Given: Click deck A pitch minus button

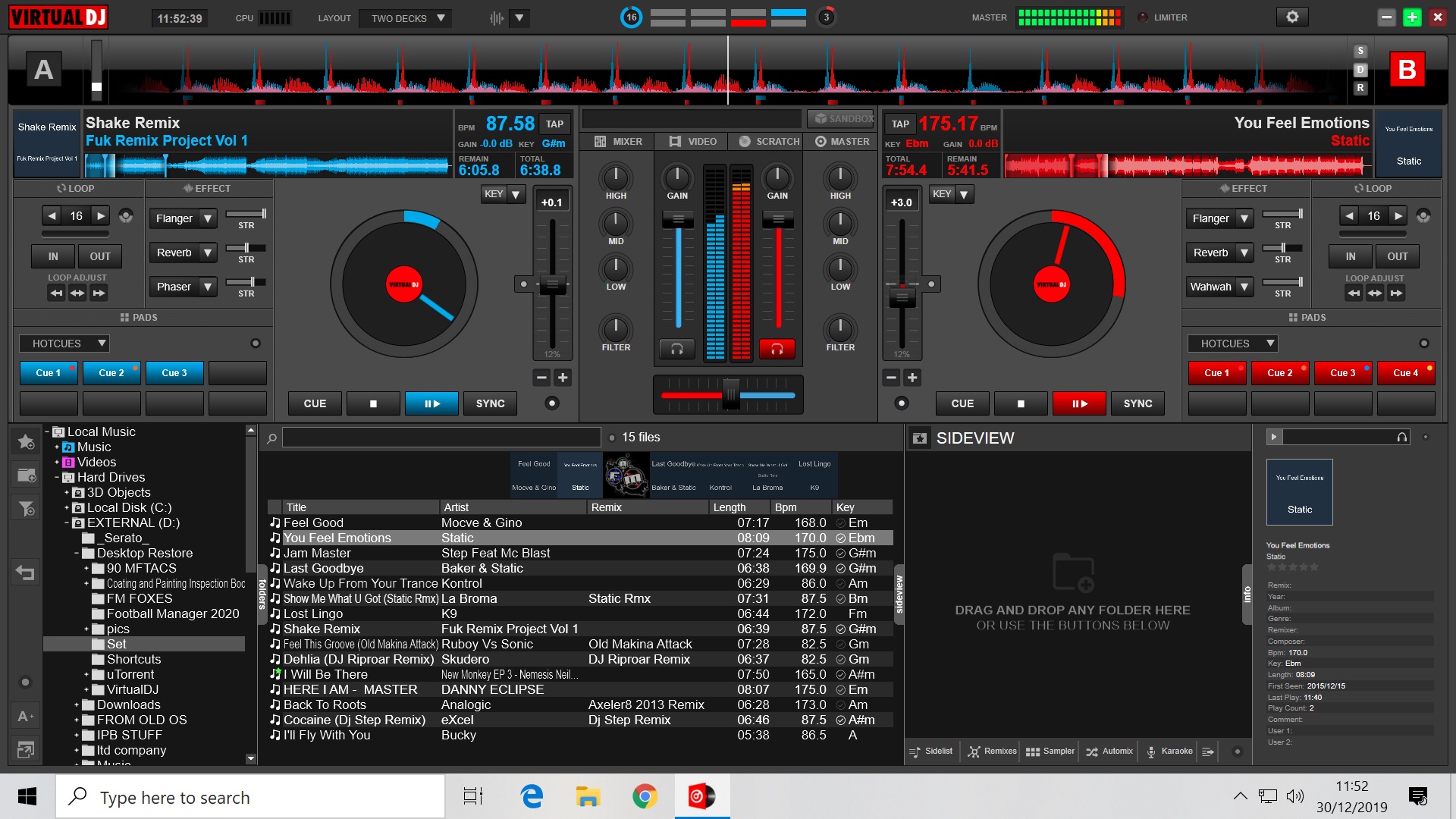Looking at the screenshot, I should [541, 378].
